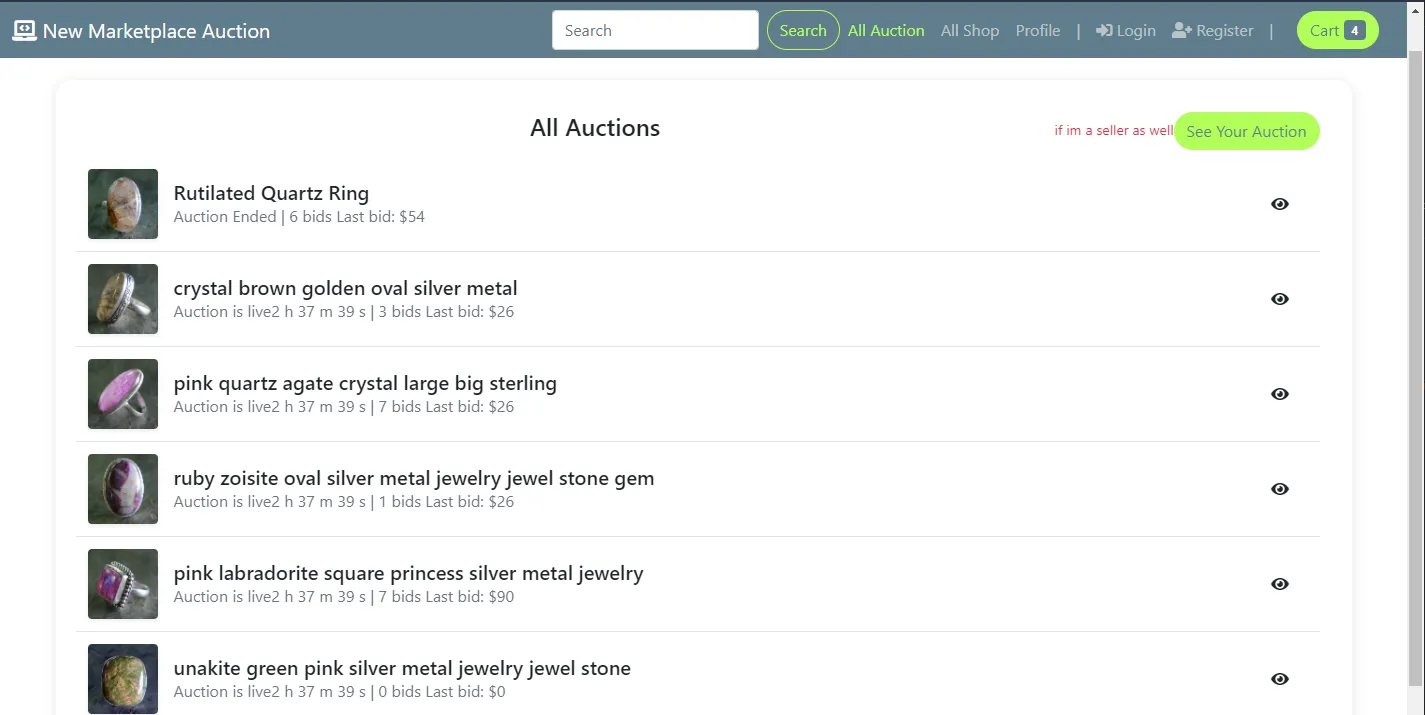Viewport: 1425px width, 715px height.
Task: View the unakite green pink listing eye icon
Action: [1279, 678]
